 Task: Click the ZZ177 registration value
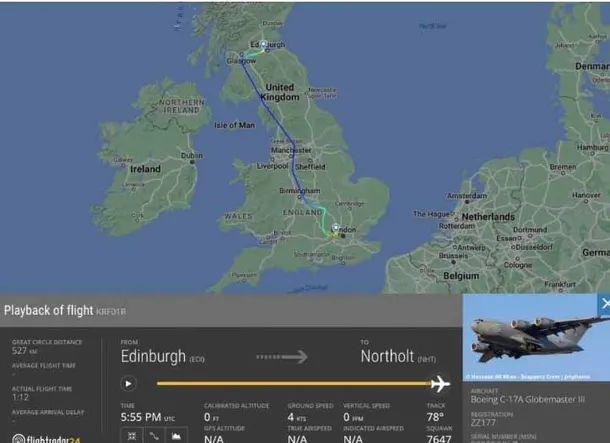coord(483,423)
